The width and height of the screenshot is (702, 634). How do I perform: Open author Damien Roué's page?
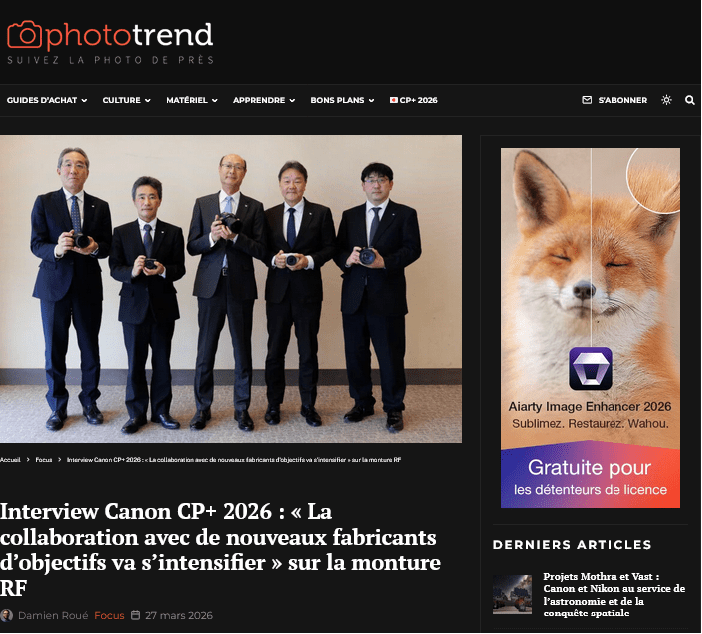53,615
